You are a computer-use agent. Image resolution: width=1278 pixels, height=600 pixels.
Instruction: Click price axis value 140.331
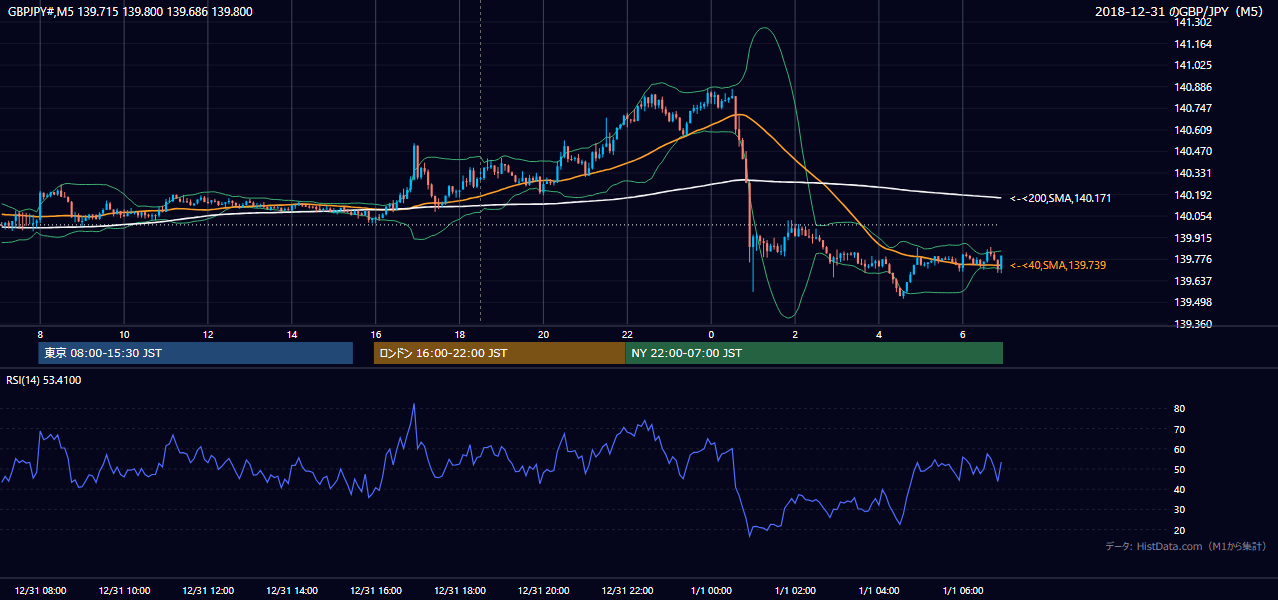coord(1193,173)
